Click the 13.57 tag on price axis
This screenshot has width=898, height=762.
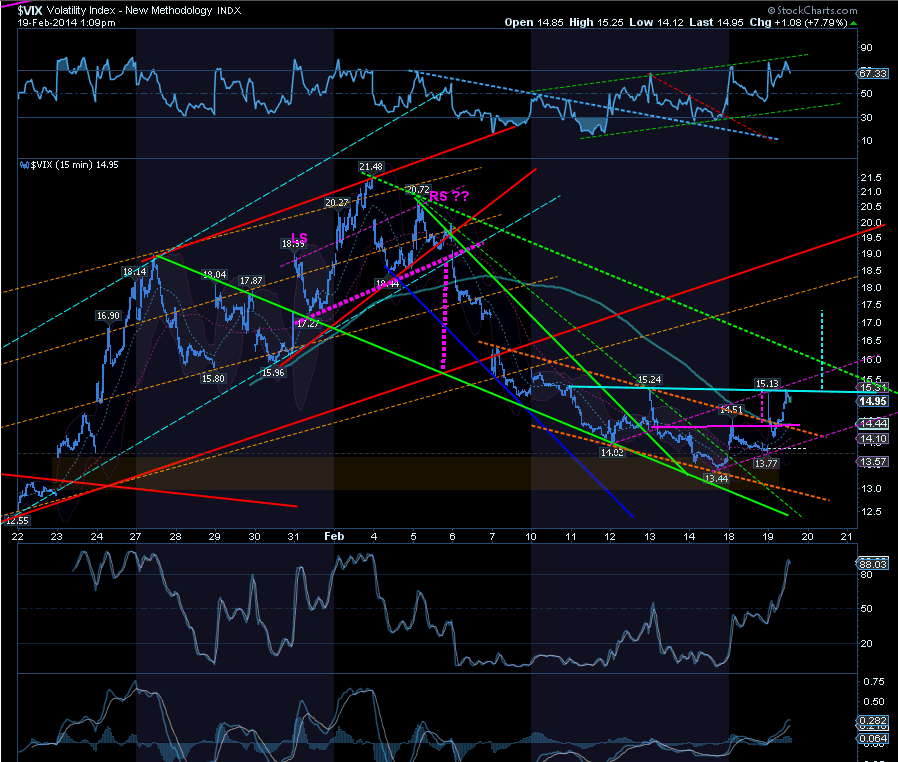[873, 461]
